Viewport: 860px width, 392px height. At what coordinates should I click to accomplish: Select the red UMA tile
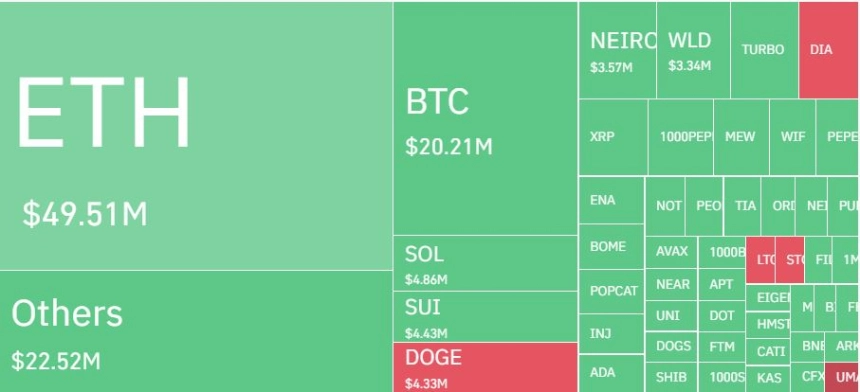coord(842,377)
